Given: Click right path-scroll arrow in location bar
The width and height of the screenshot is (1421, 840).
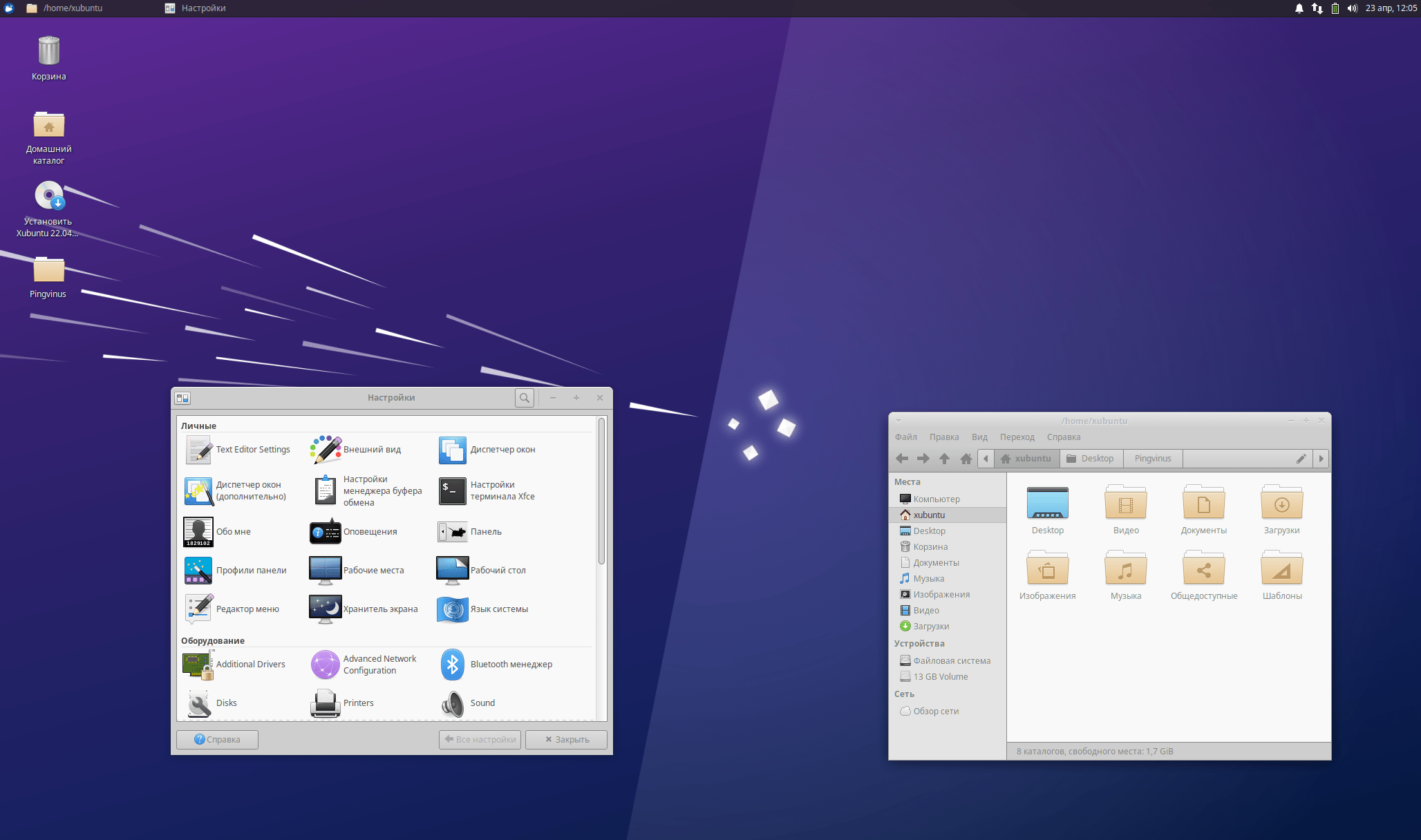Looking at the screenshot, I should click(1321, 459).
